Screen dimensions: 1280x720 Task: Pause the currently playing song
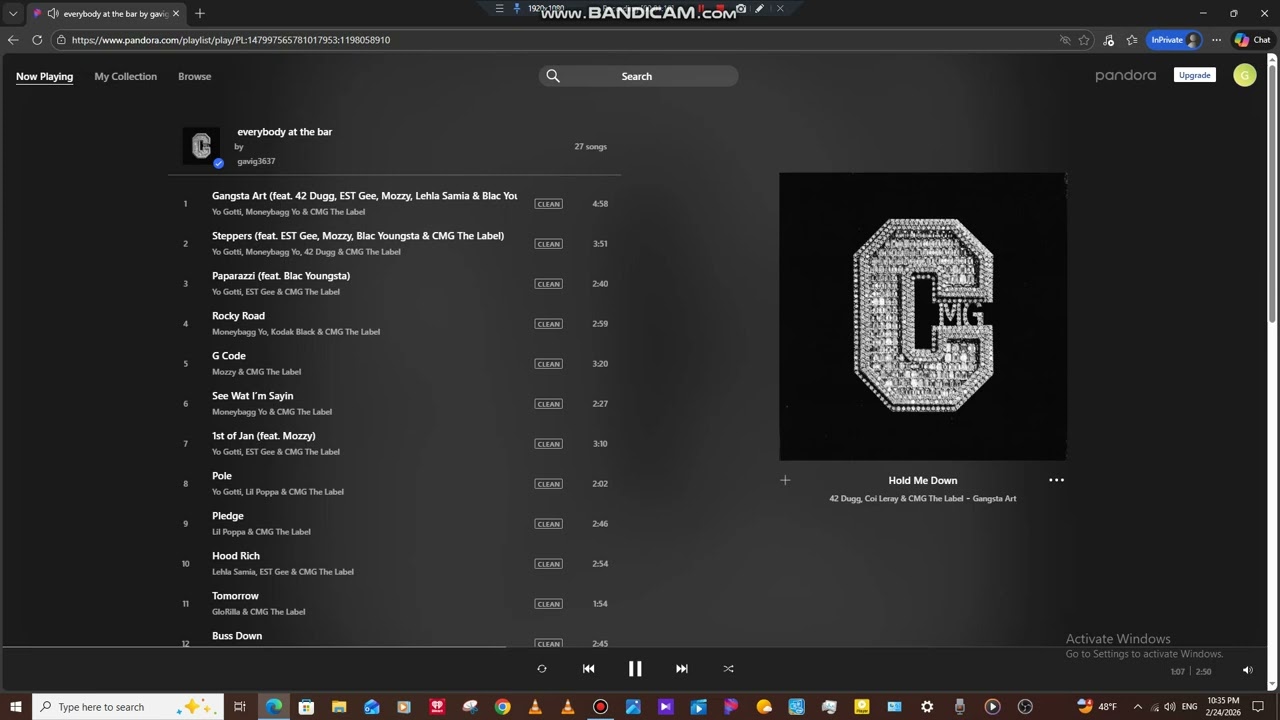(x=635, y=669)
